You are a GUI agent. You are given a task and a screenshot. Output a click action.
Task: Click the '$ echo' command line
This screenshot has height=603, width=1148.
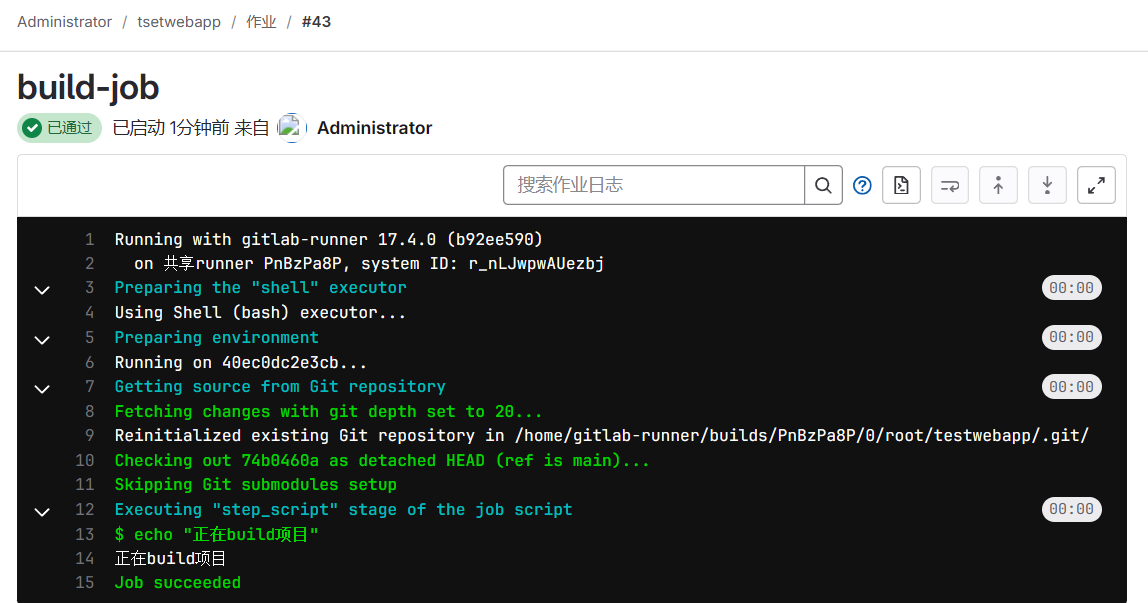217,534
